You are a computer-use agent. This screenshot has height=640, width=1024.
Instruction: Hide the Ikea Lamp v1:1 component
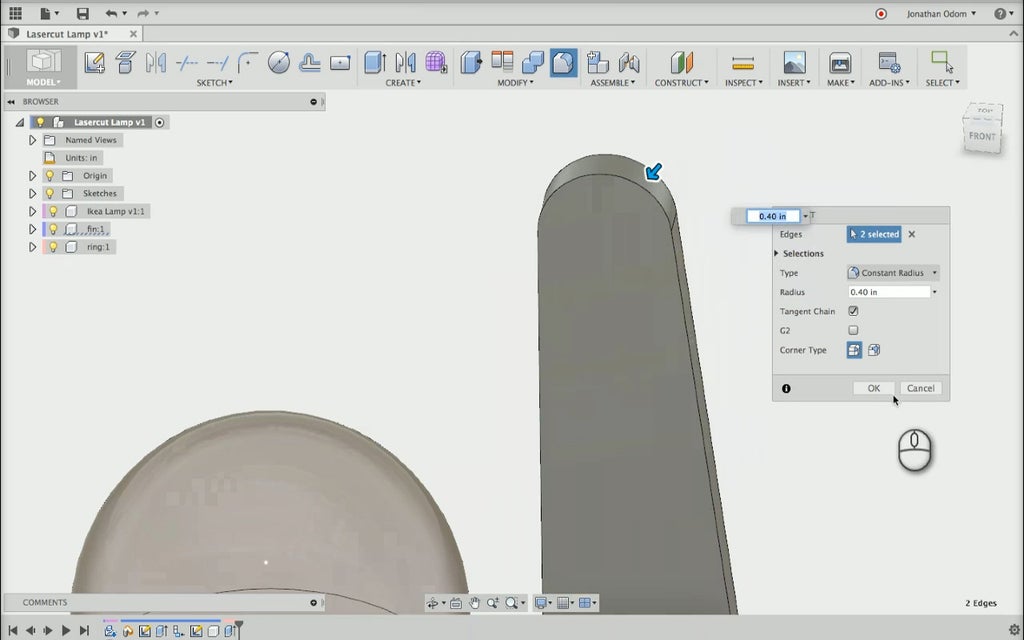[x=54, y=211]
